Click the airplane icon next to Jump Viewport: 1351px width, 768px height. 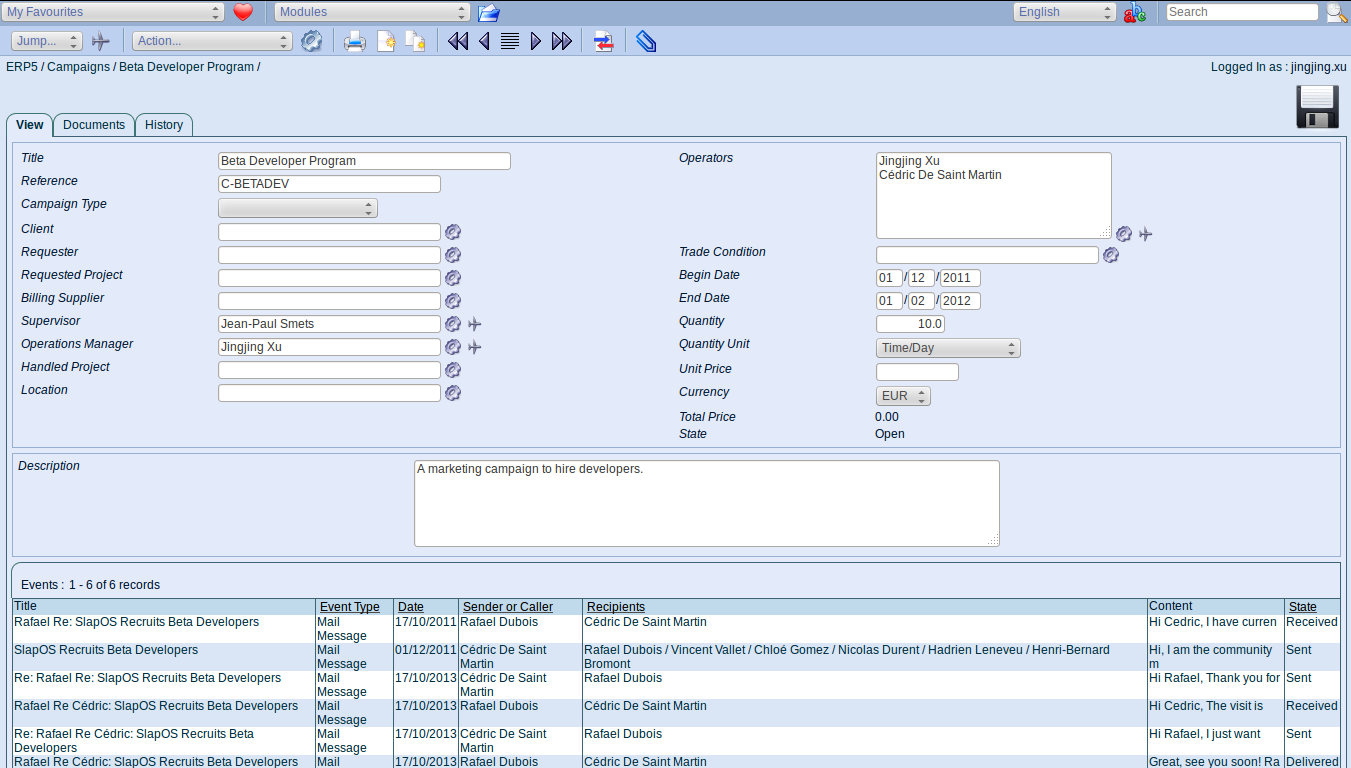click(x=100, y=41)
